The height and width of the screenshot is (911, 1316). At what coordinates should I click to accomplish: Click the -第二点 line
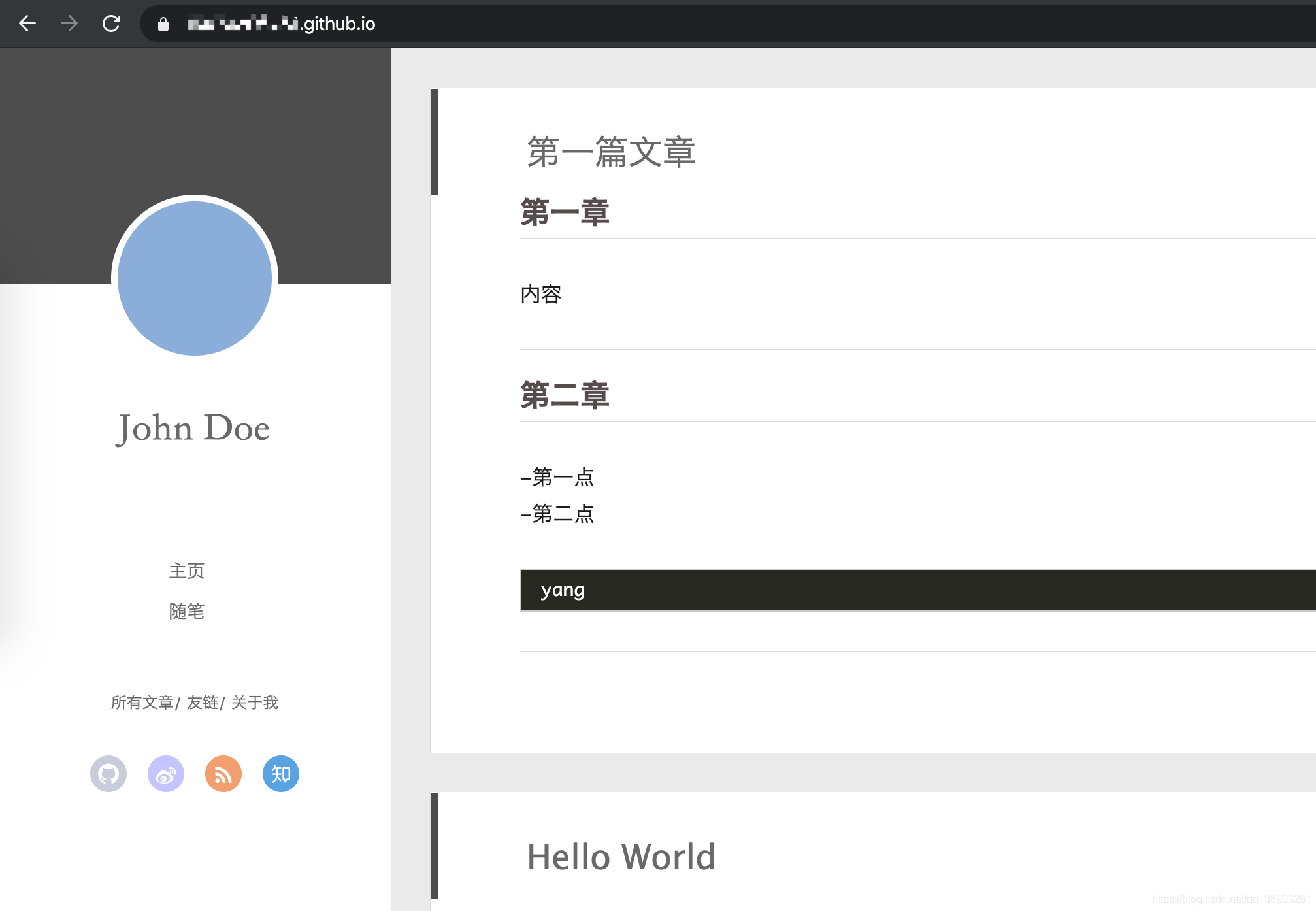tap(557, 514)
